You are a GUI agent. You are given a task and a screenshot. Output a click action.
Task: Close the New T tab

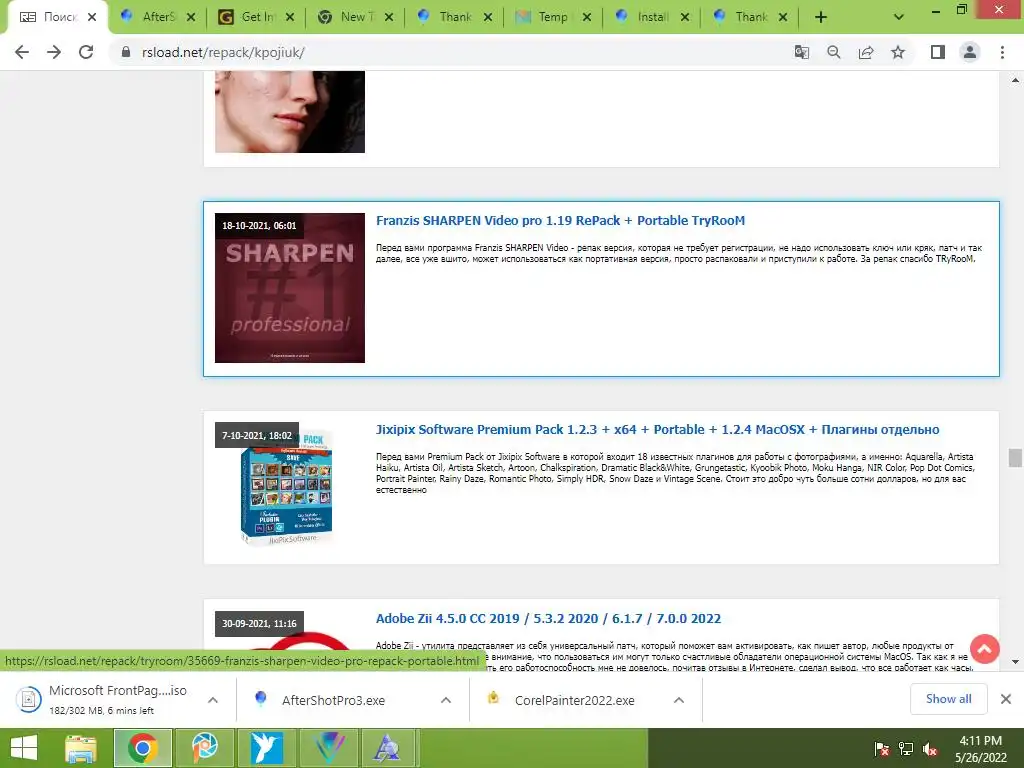[x=389, y=18]
